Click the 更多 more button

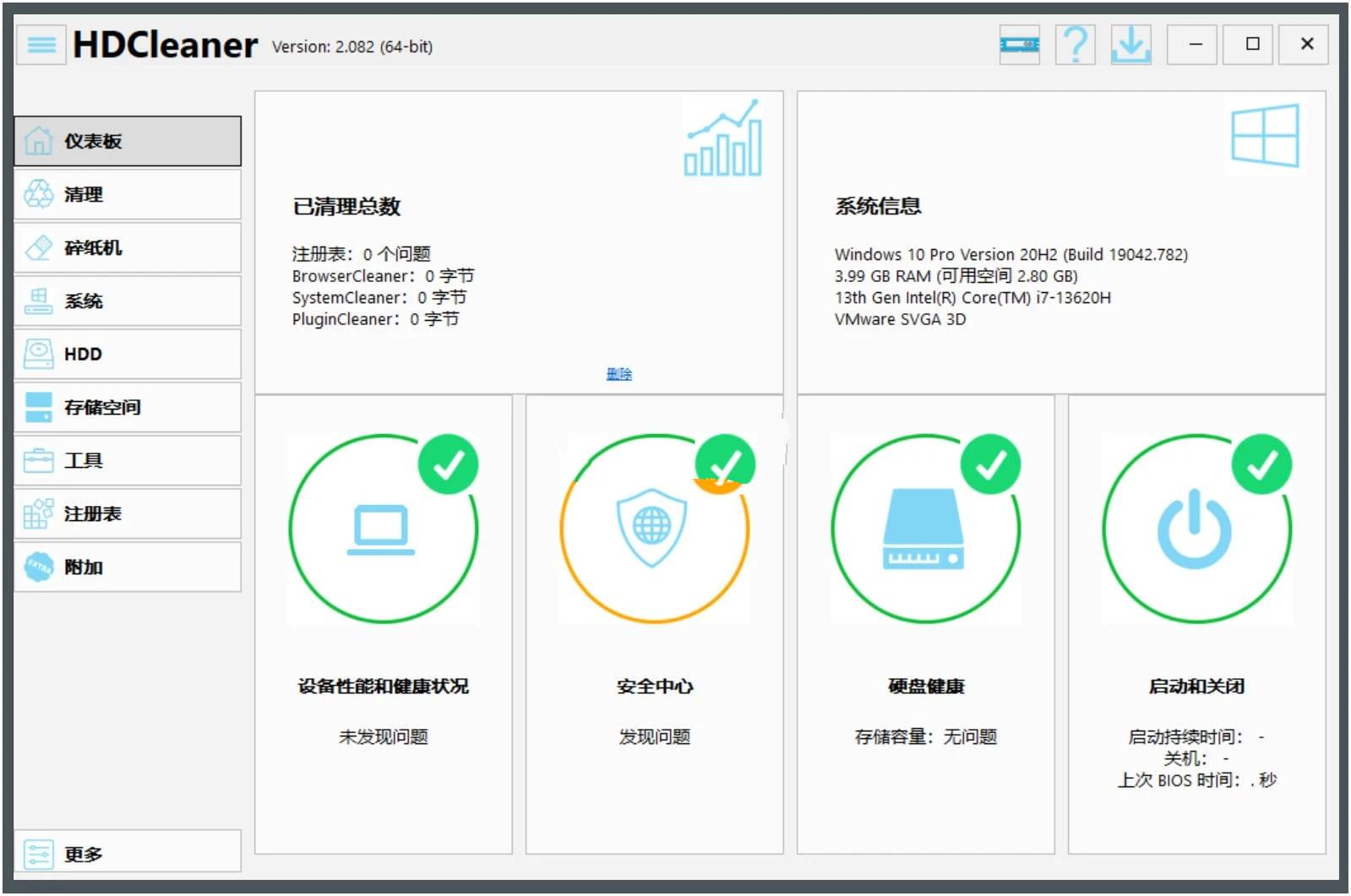tap(128, 853)
